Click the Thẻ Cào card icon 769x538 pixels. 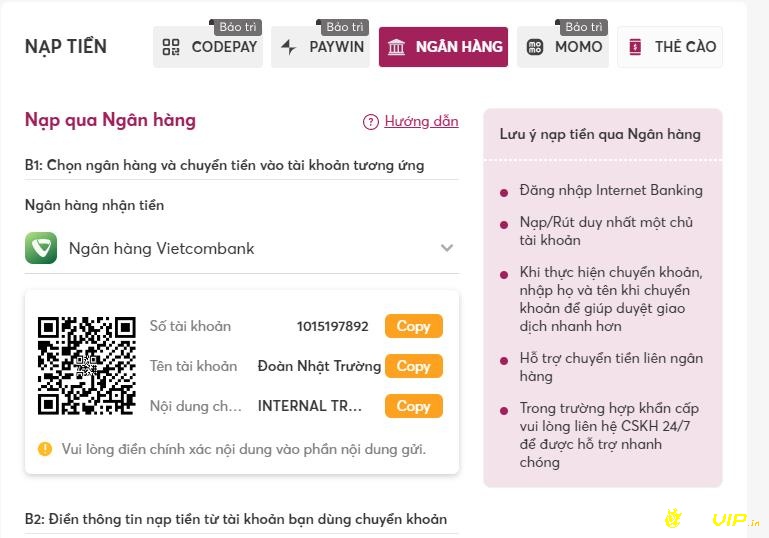[x=635, y=47]
